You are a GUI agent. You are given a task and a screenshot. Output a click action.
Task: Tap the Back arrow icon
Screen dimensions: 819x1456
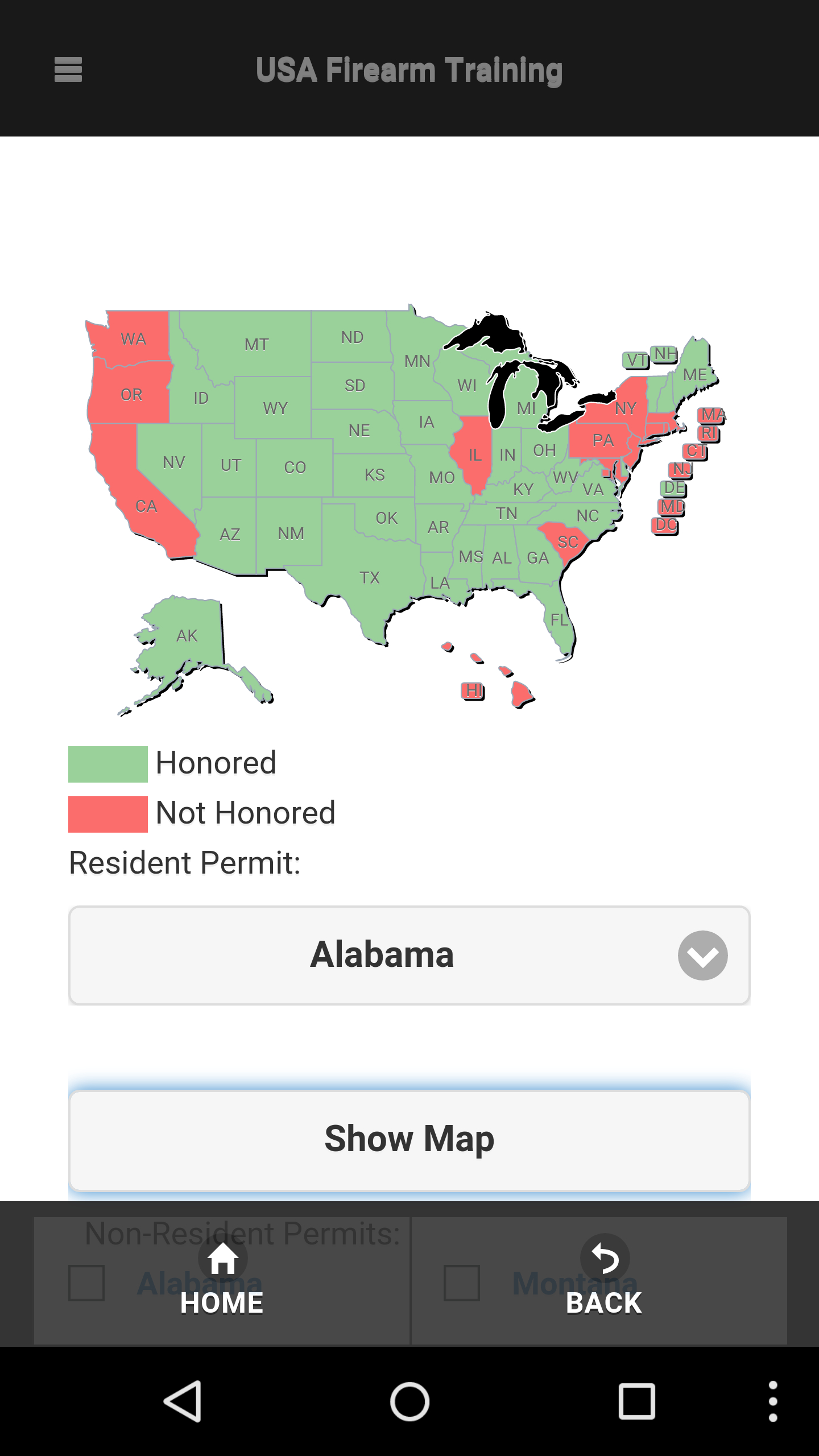(x=604, y=1258)
